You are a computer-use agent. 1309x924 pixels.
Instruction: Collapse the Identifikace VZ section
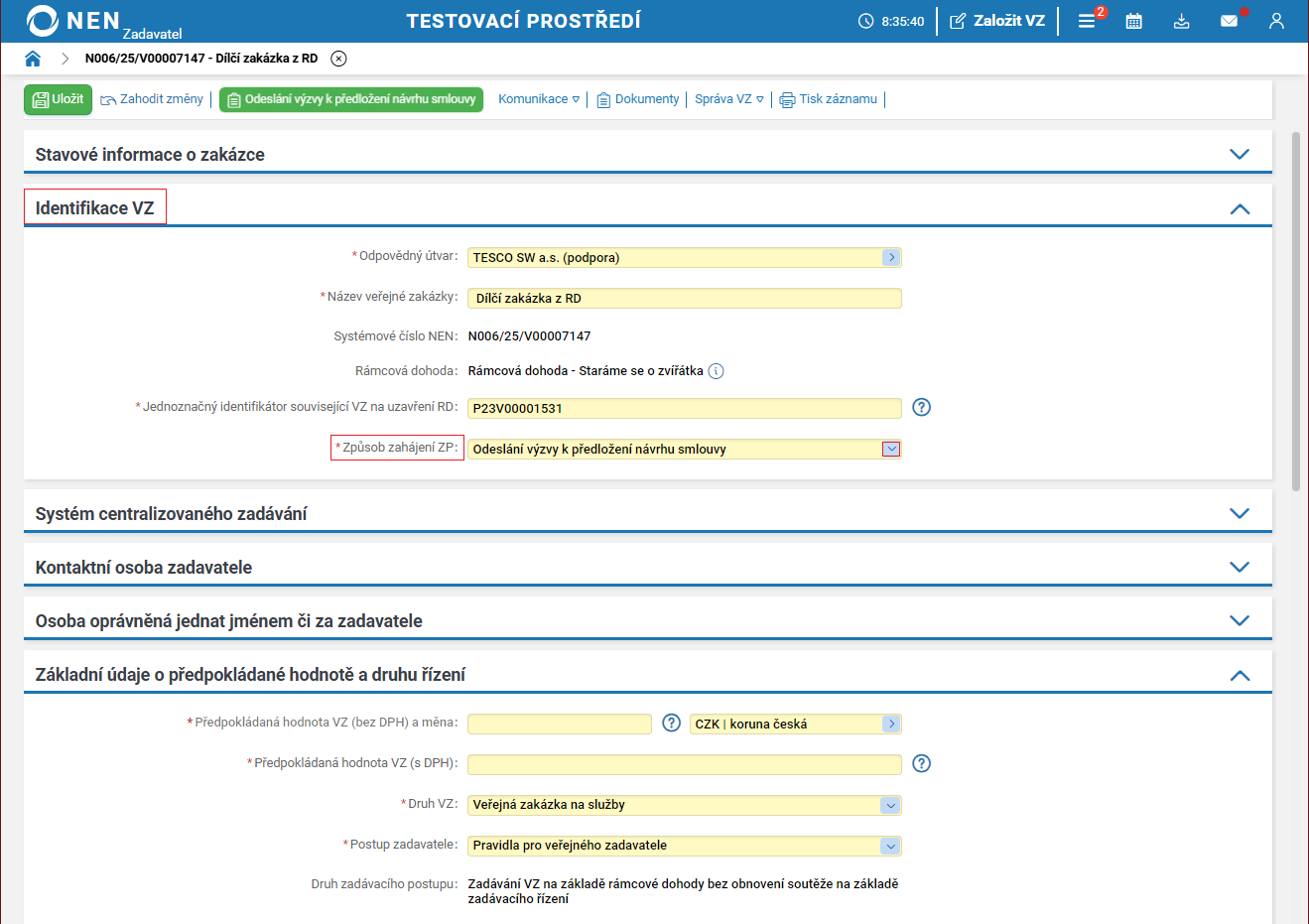1239,208
